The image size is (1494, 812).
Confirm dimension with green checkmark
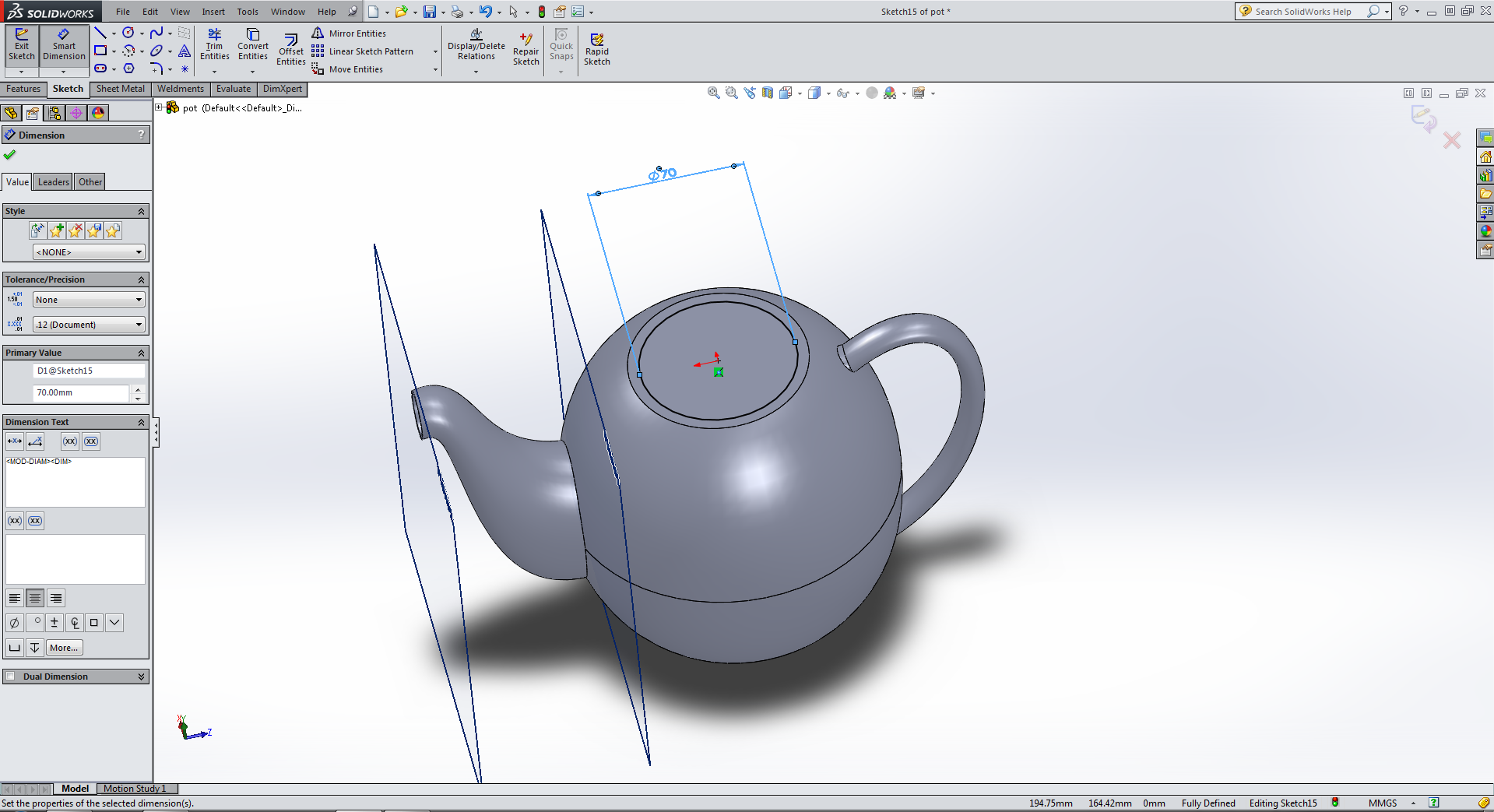pos(9,154)
